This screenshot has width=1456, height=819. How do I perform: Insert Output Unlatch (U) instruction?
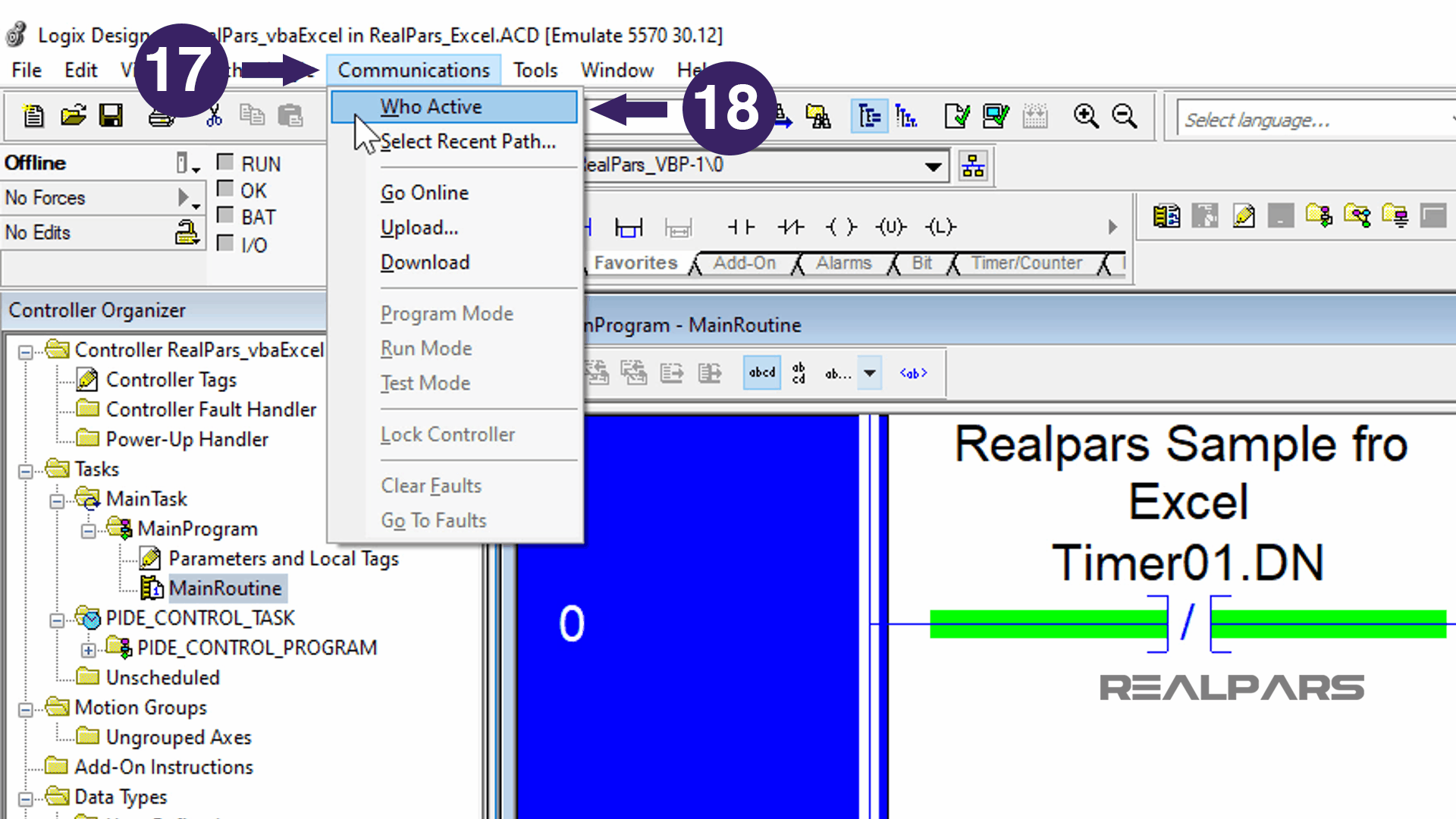click(x=891, y=227)
